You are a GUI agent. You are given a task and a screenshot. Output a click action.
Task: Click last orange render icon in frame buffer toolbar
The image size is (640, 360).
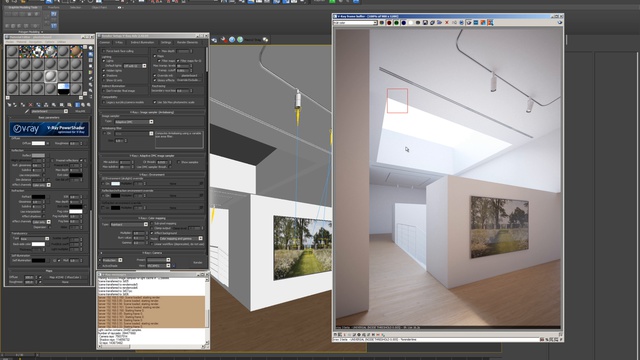coord(490,23)
